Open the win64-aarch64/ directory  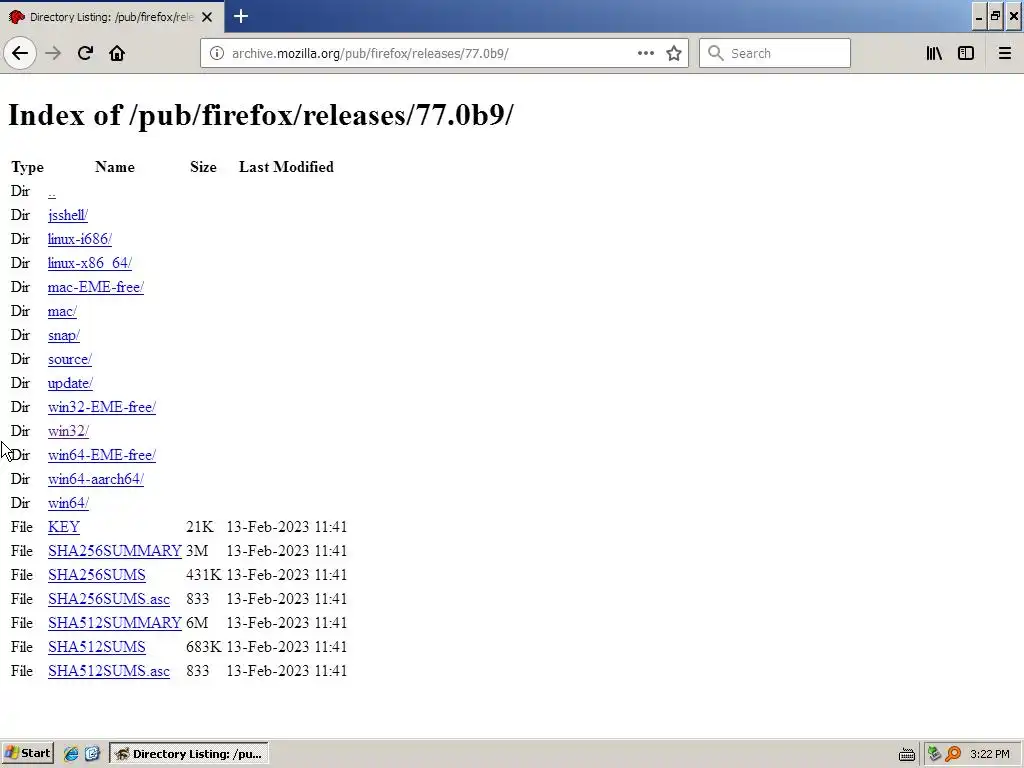tap(96, 479)
